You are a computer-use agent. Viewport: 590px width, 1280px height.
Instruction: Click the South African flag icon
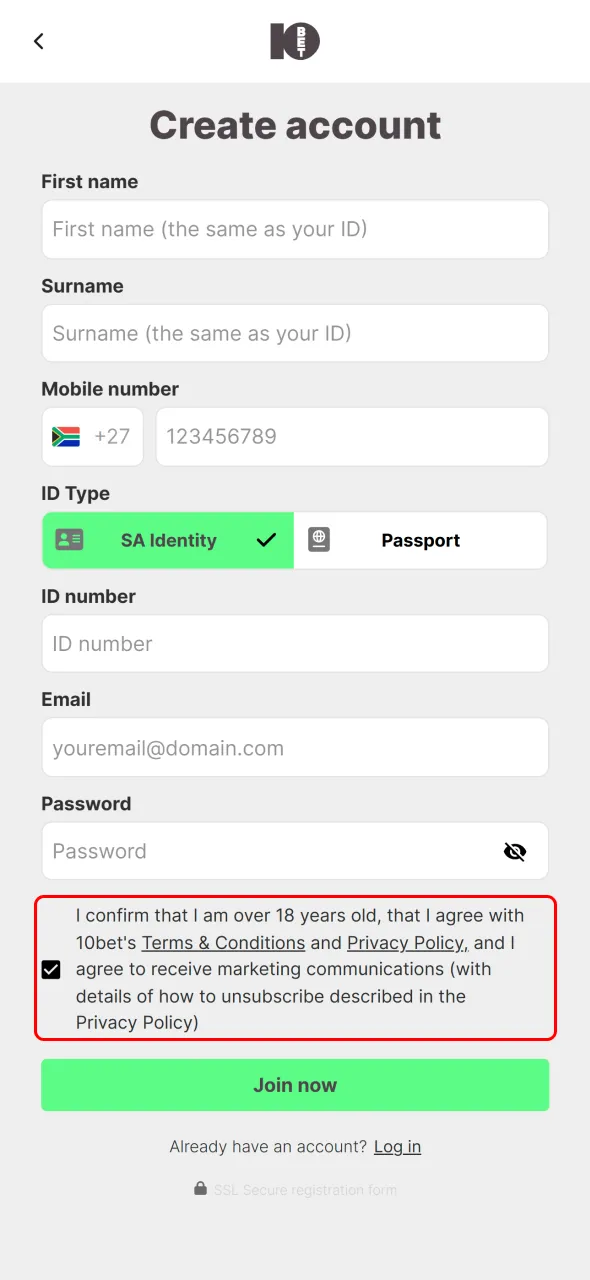(x=63, y=436)
